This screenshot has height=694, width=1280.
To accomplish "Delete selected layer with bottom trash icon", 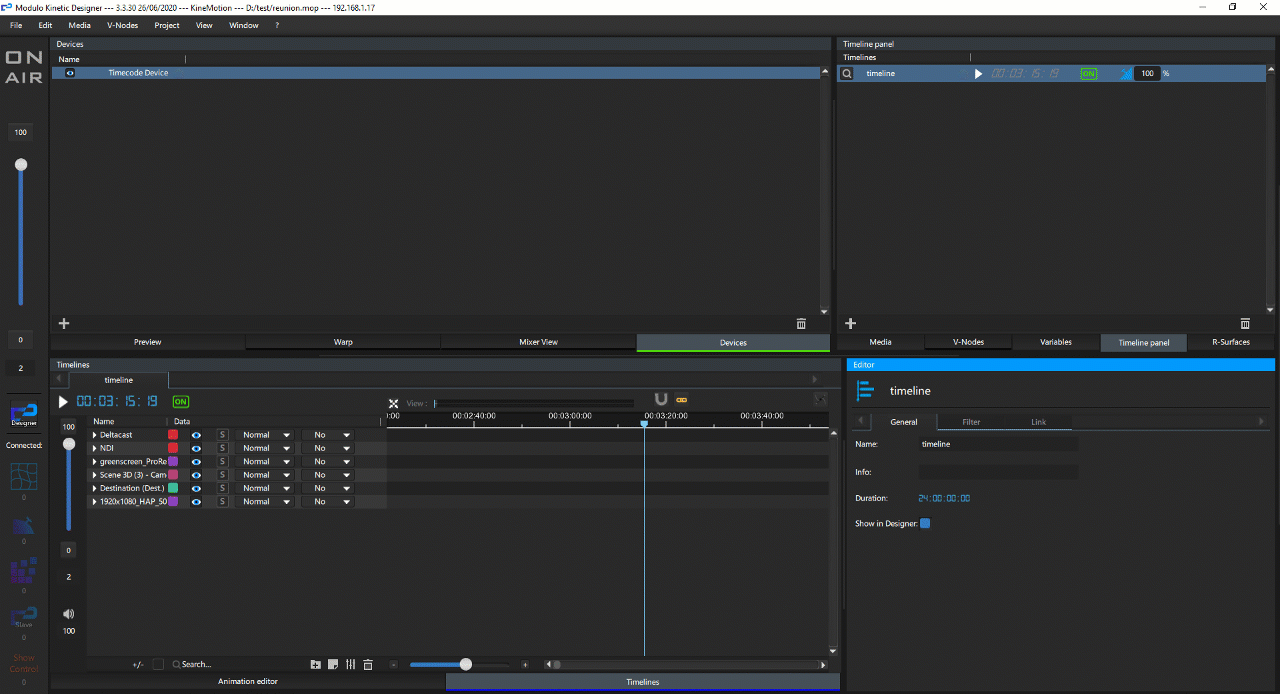I will click(x=368, y=664).
